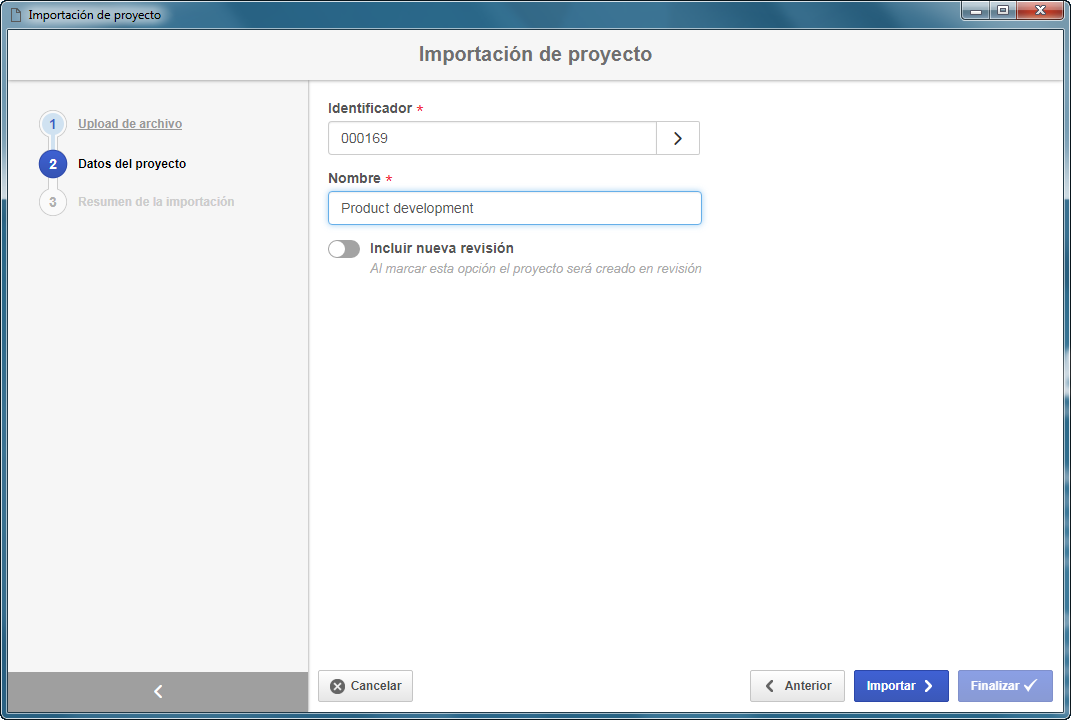Toggle the Incluir nueva revisión switch
The image size is (1071, 720).
tap(344, 249)
